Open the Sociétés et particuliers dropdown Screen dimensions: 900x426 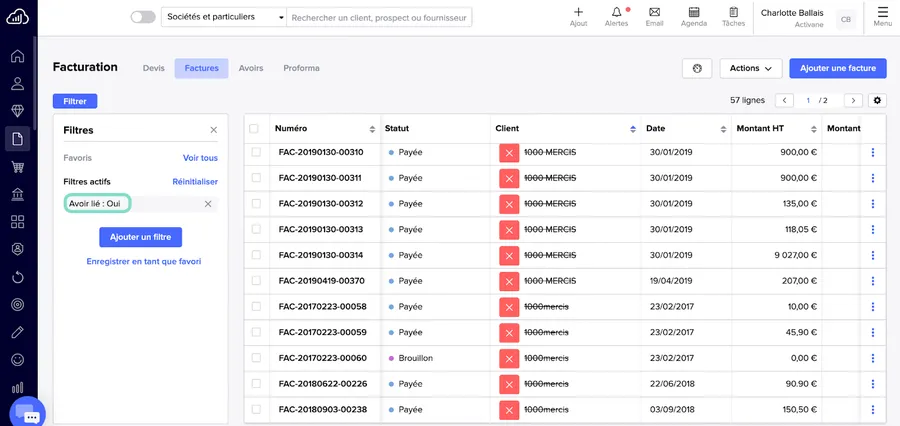click(223, 17)
